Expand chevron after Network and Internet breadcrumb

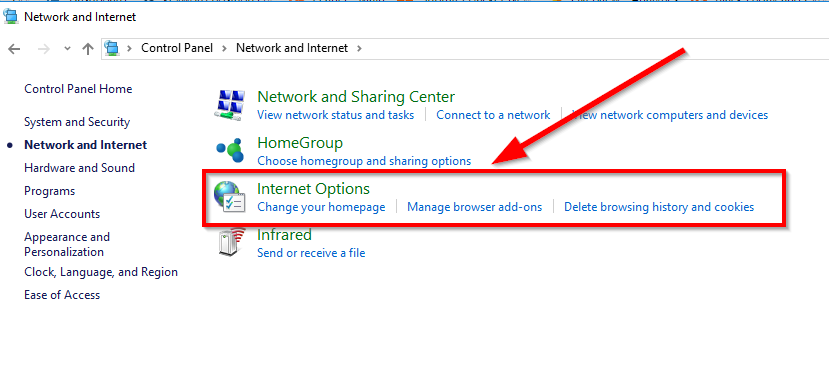(360, 49)
